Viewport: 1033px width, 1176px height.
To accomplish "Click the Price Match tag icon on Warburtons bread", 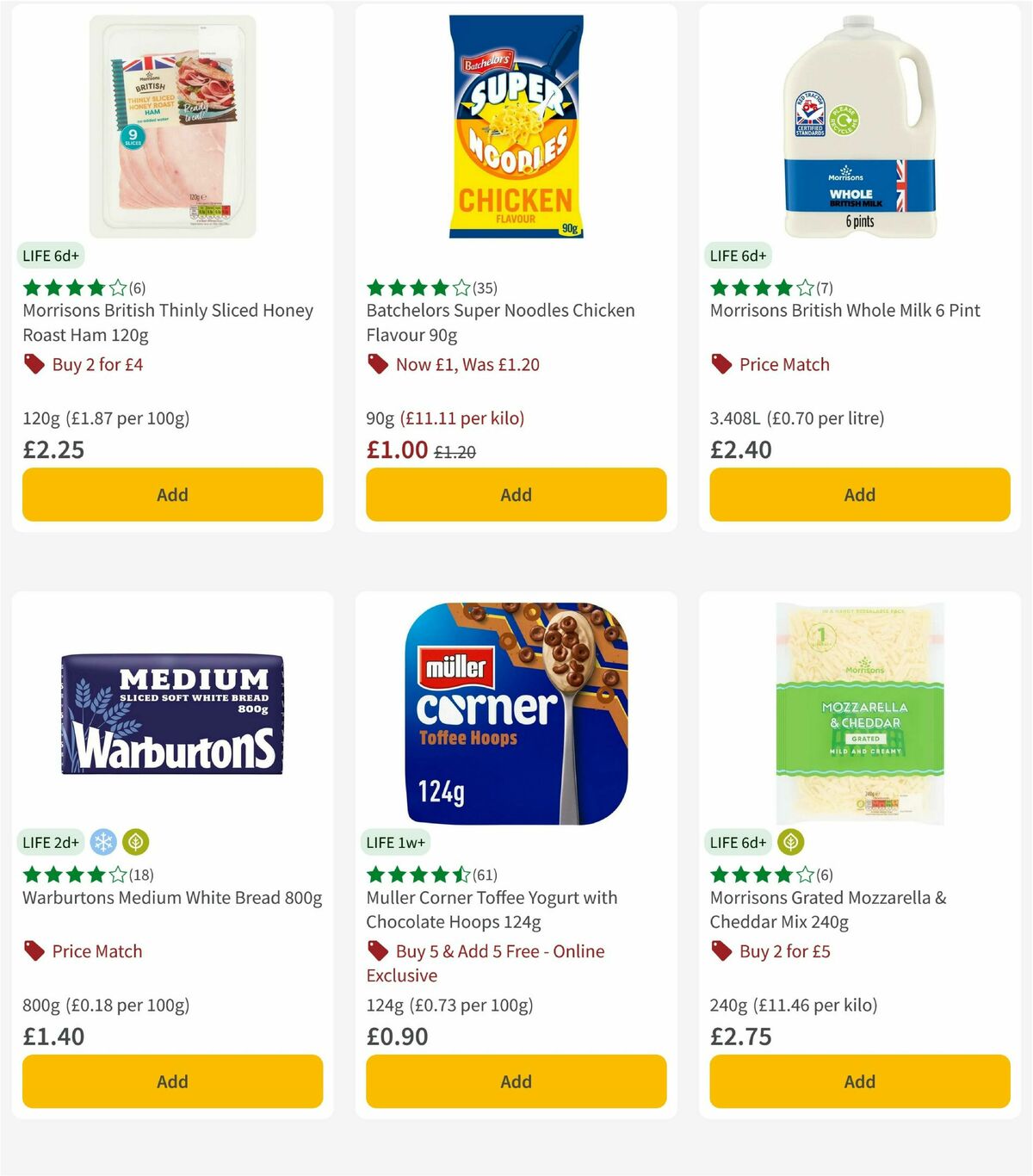I will [34, 951].
